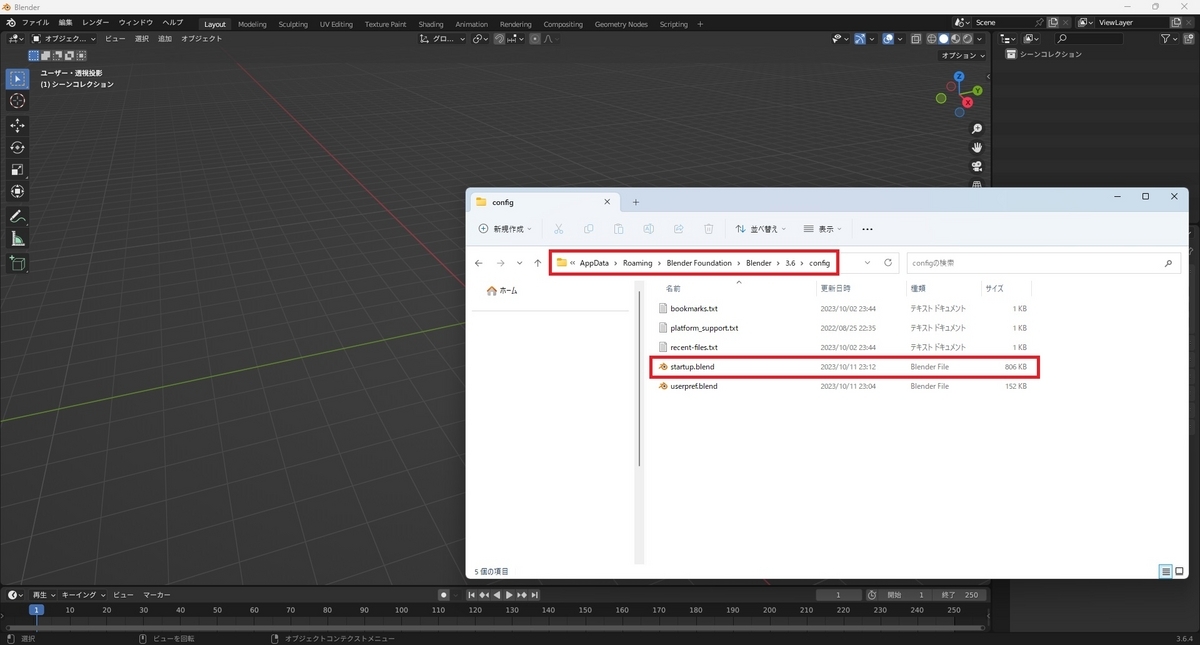The height and width of the screenshot is (645, 1200).
Task: Switch to the Sculpting workspace tab
Action: click(293, 24)
